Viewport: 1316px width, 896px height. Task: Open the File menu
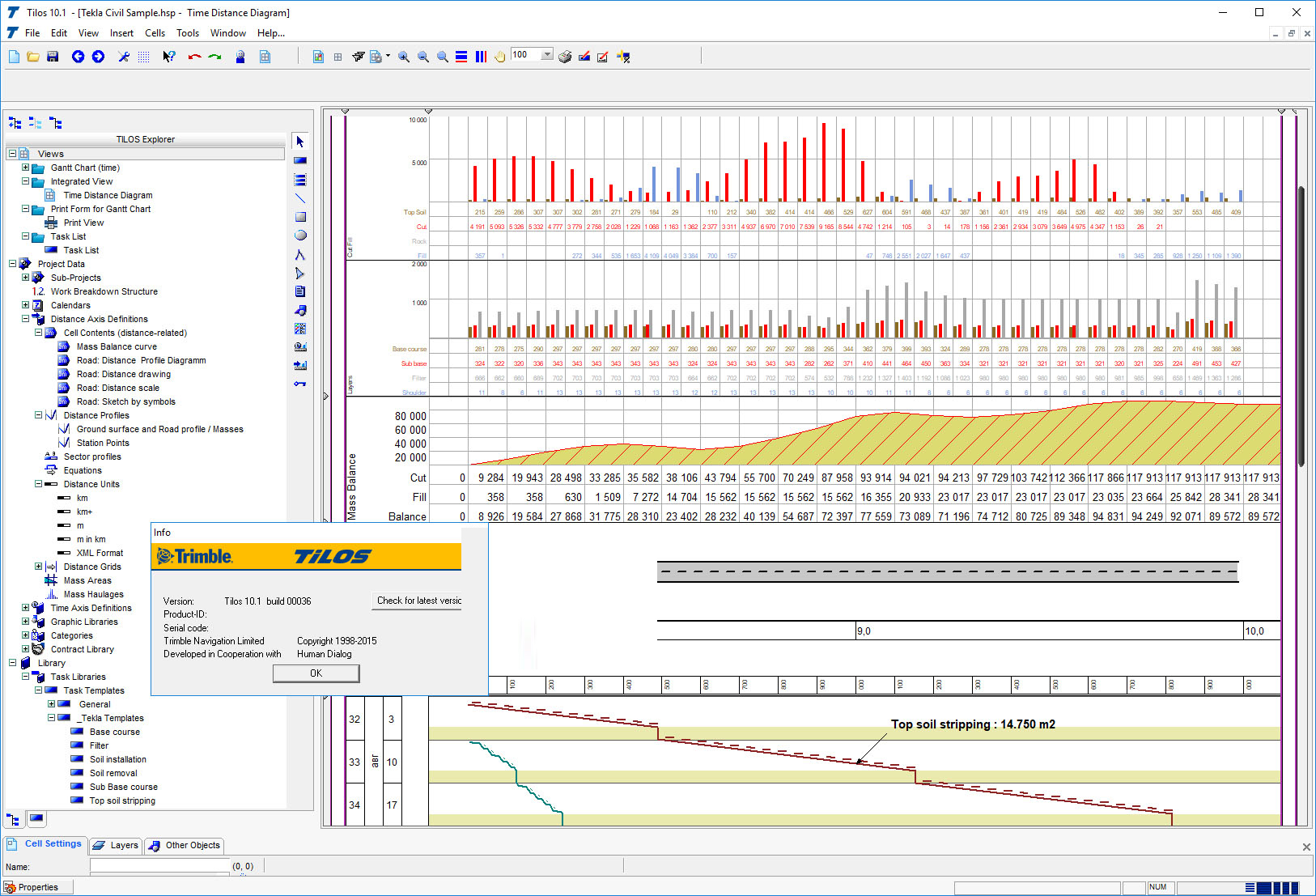(32, 33)
